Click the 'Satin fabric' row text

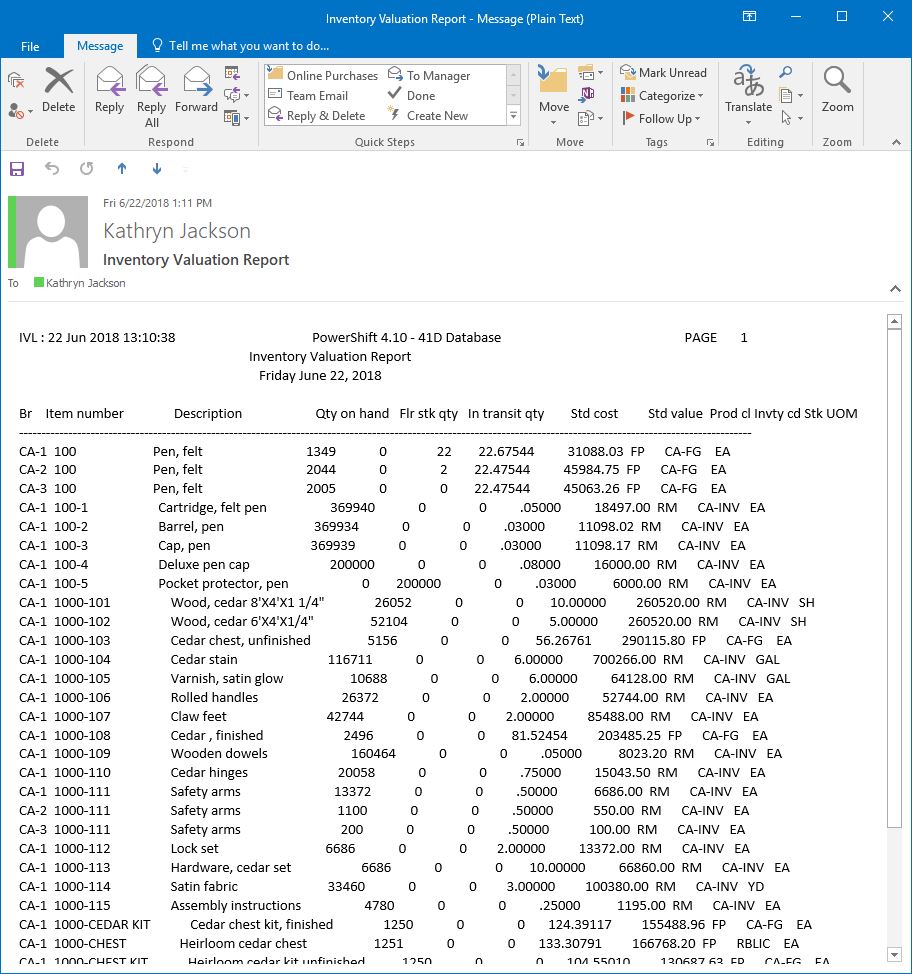coord(204,886)
